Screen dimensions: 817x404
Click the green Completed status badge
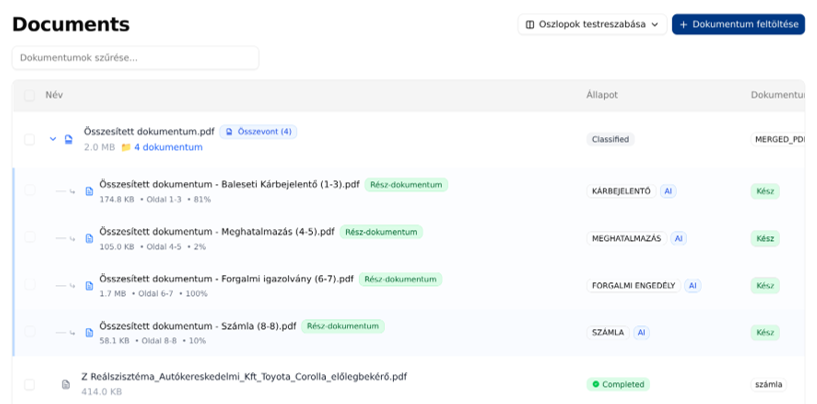(617, 384)
